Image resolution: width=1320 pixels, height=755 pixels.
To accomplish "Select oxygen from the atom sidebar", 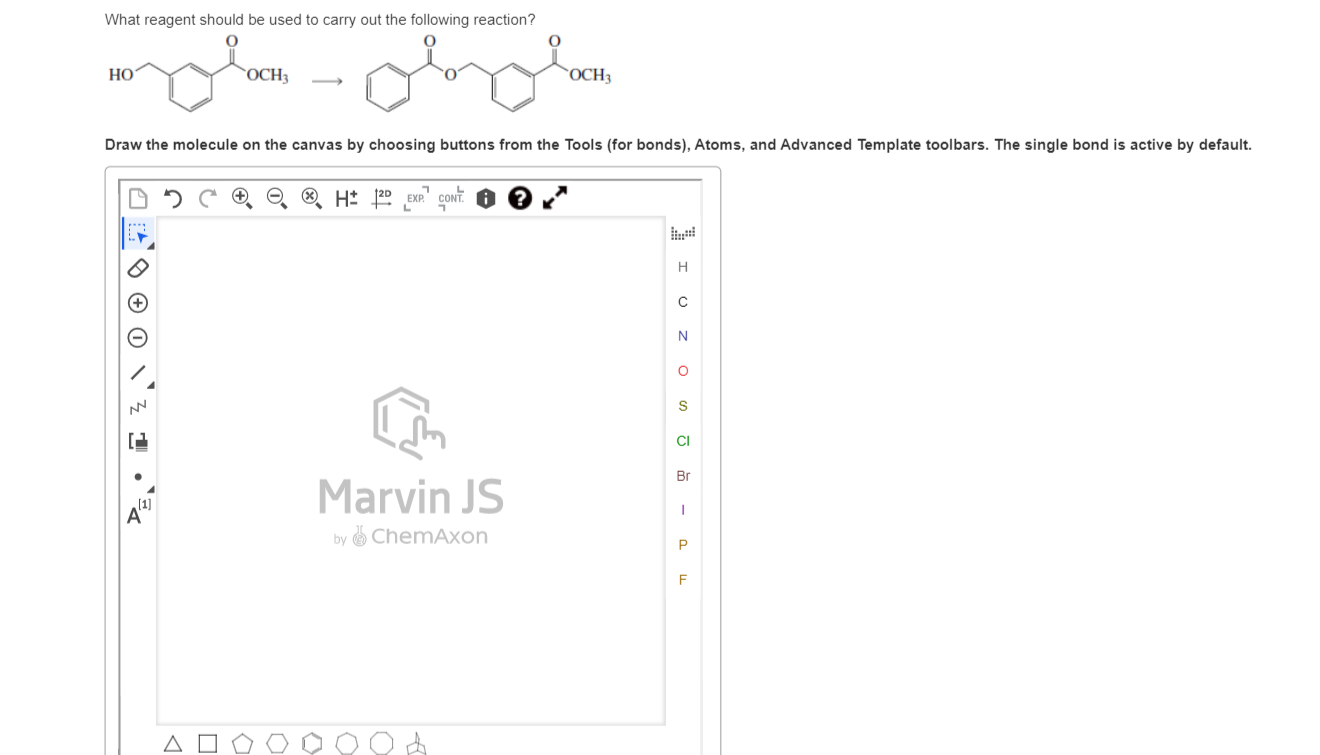I will [x=683, y=371].
